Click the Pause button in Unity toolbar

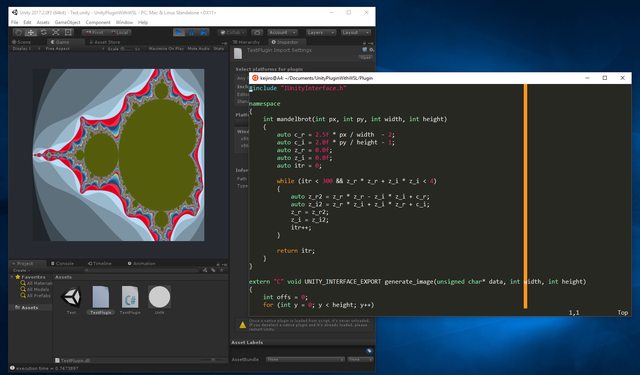pyautogui.click(x=191, y=32)
